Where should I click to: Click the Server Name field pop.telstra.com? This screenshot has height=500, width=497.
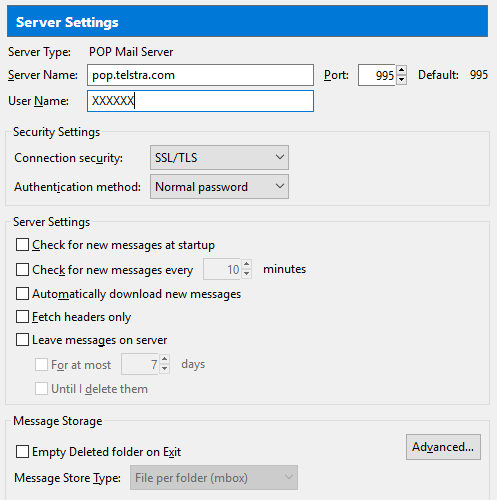tap(200, 75)
